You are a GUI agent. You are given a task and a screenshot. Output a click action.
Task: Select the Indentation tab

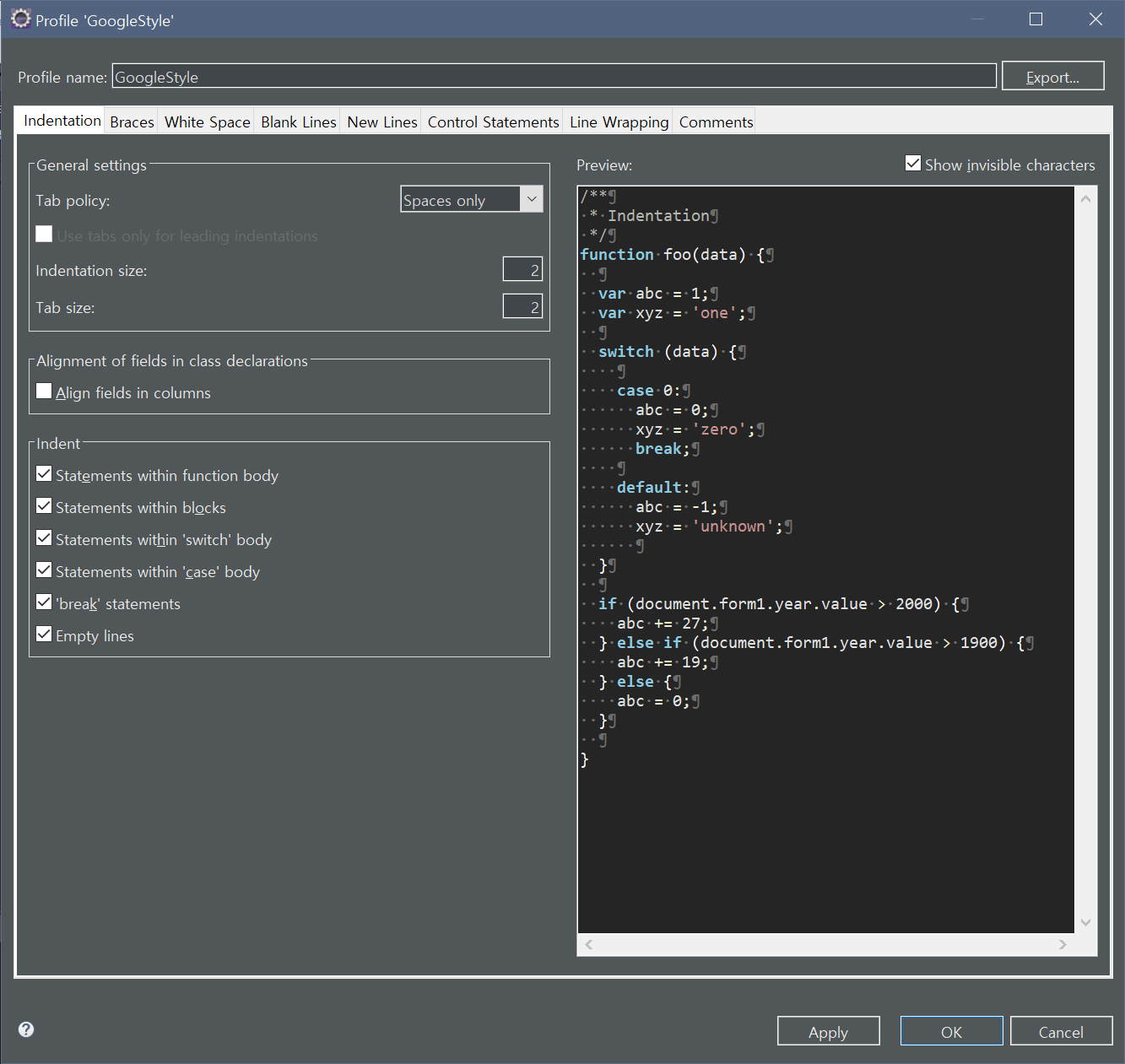[62, 120]
